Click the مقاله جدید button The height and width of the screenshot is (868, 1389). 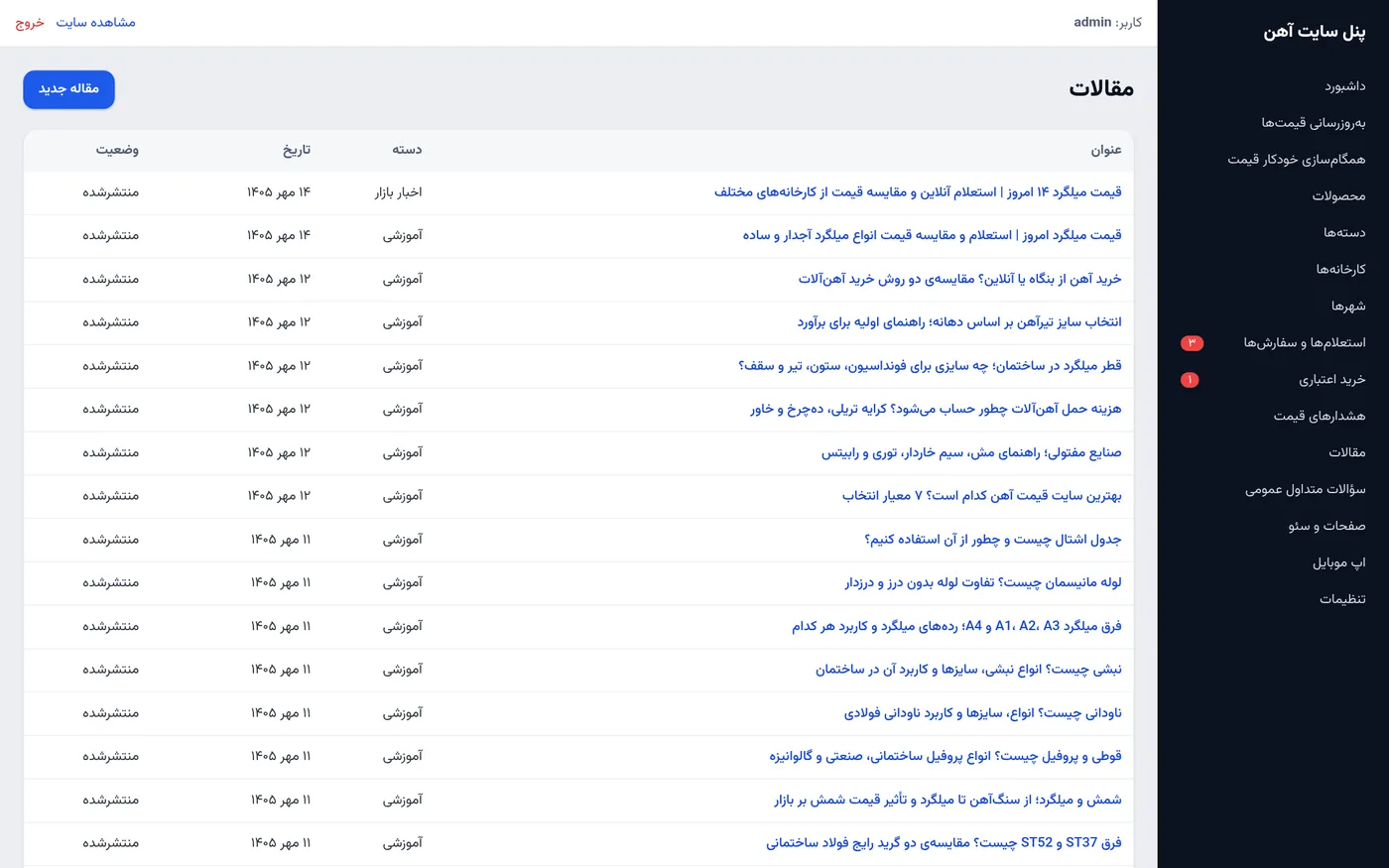click(x=68, y=89)
